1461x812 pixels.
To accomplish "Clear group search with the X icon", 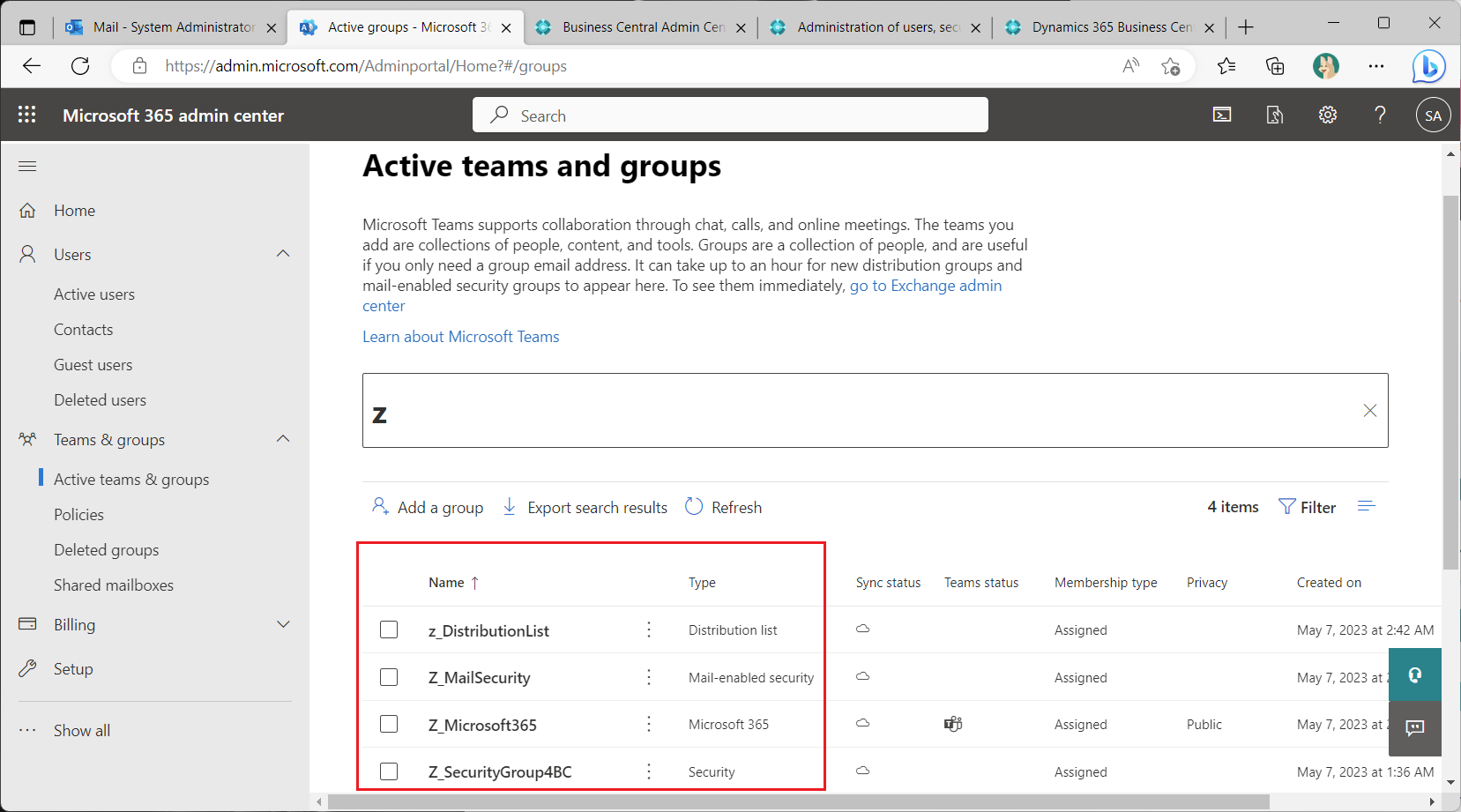I will (x=1369, y=411).
